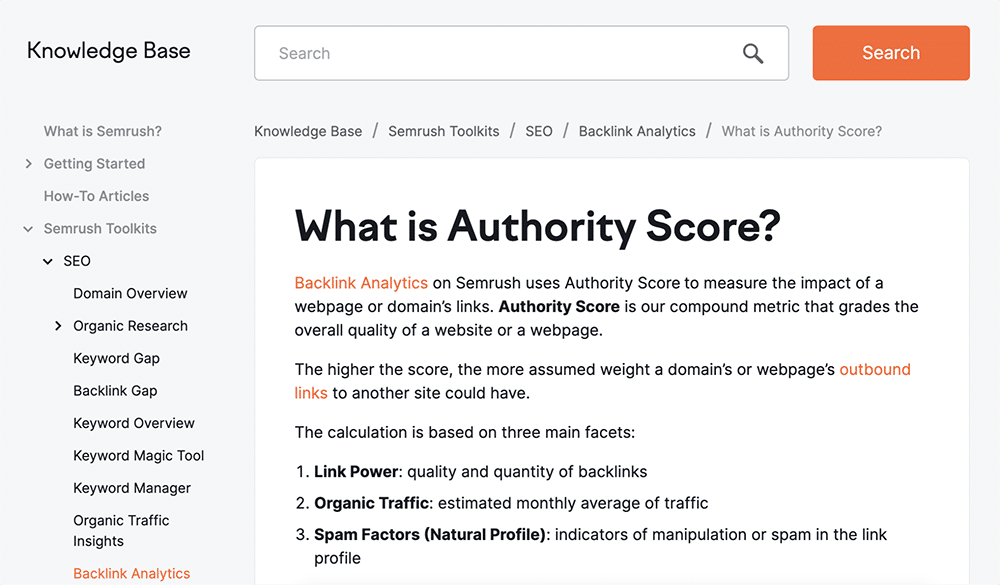1000x585 pixels.
Task: Collapse the Semrush Toolkits section chevron
Action: click(27, 228)
